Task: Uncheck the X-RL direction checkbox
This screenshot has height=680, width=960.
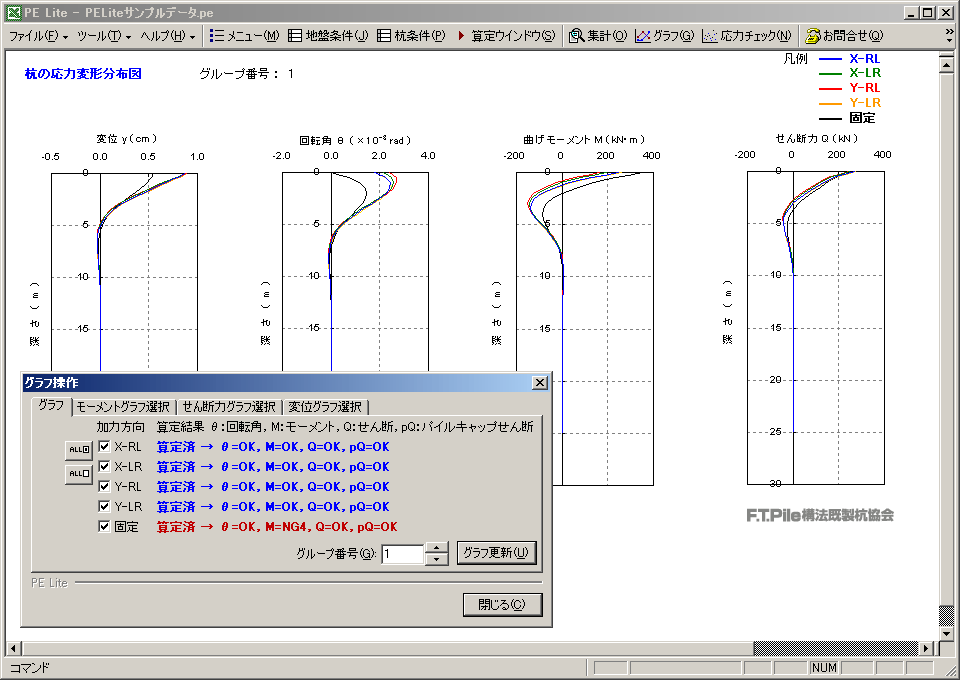Action: (104, 447)
